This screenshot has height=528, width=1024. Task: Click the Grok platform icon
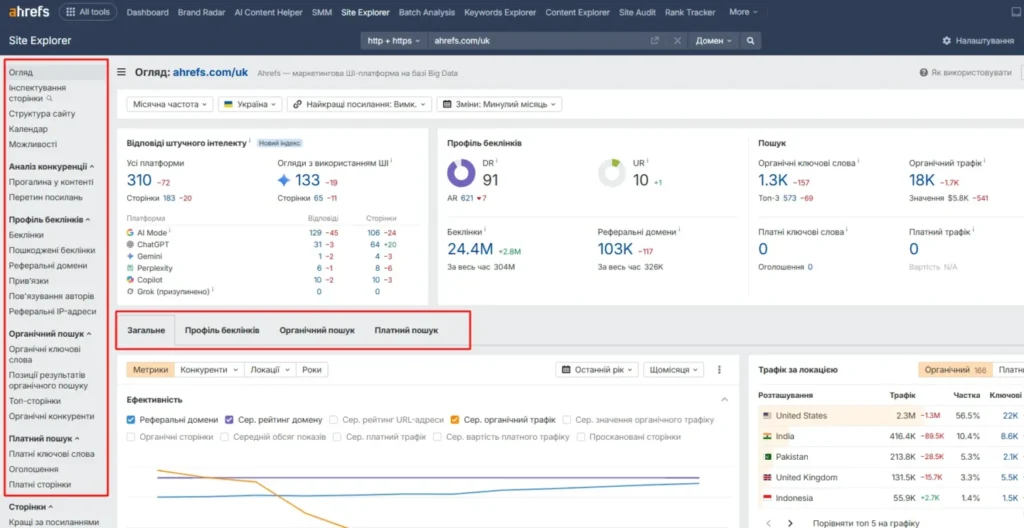pyautogui.click(x=131, y=292)
